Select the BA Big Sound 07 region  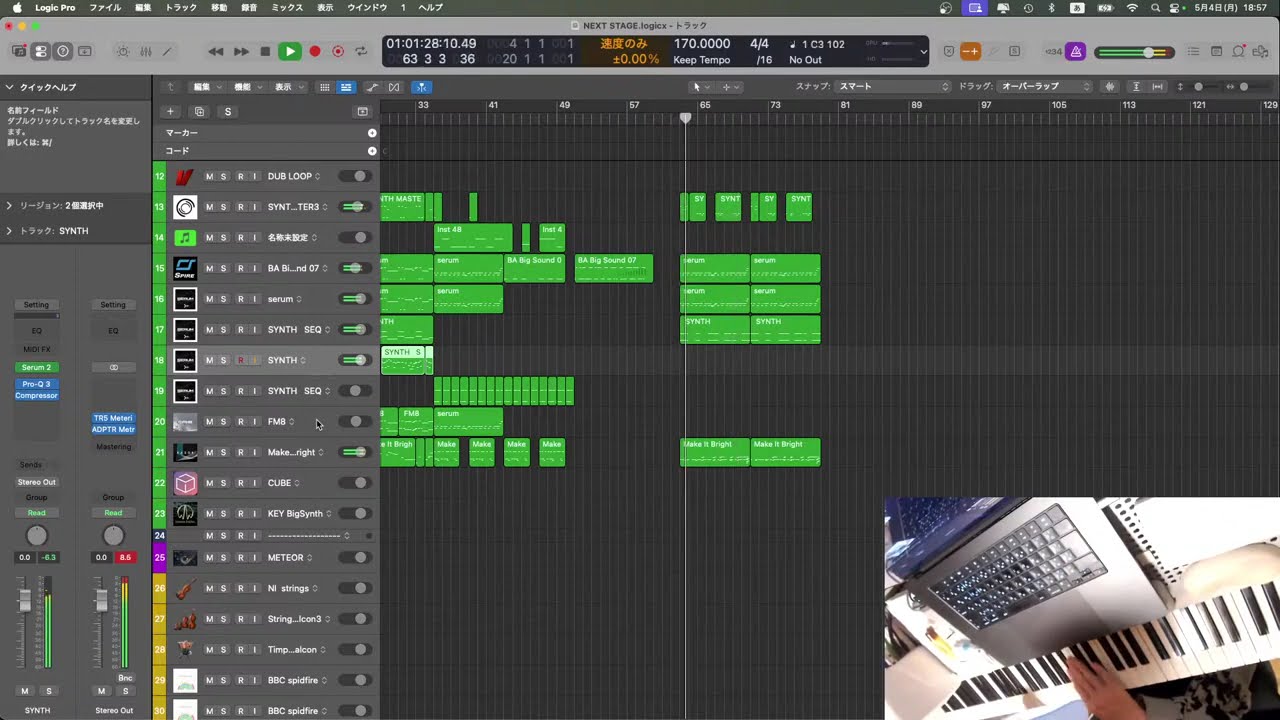pyautogui.click(x=614, y=268)
